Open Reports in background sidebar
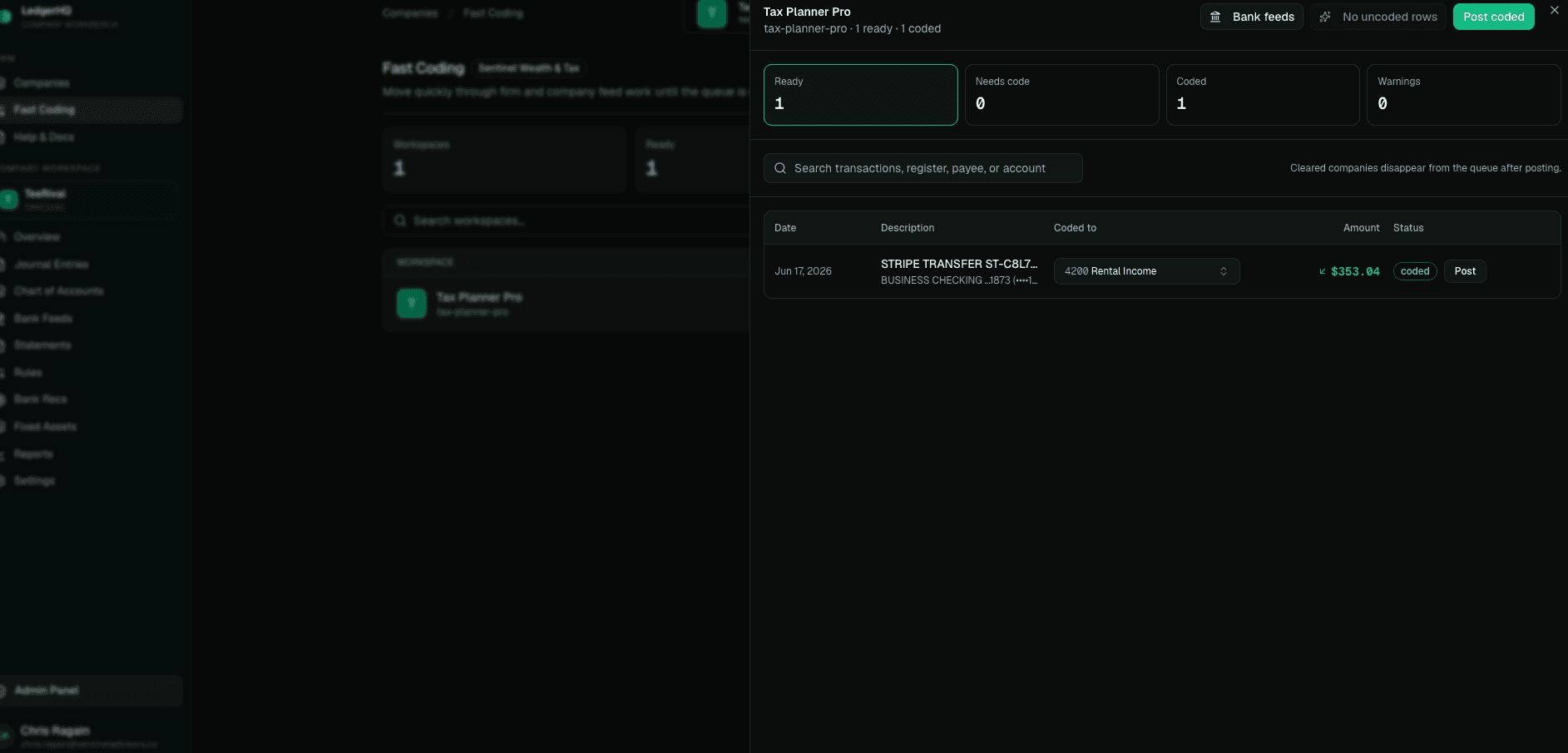The image size is (1568, 753). tap(33, 454)
